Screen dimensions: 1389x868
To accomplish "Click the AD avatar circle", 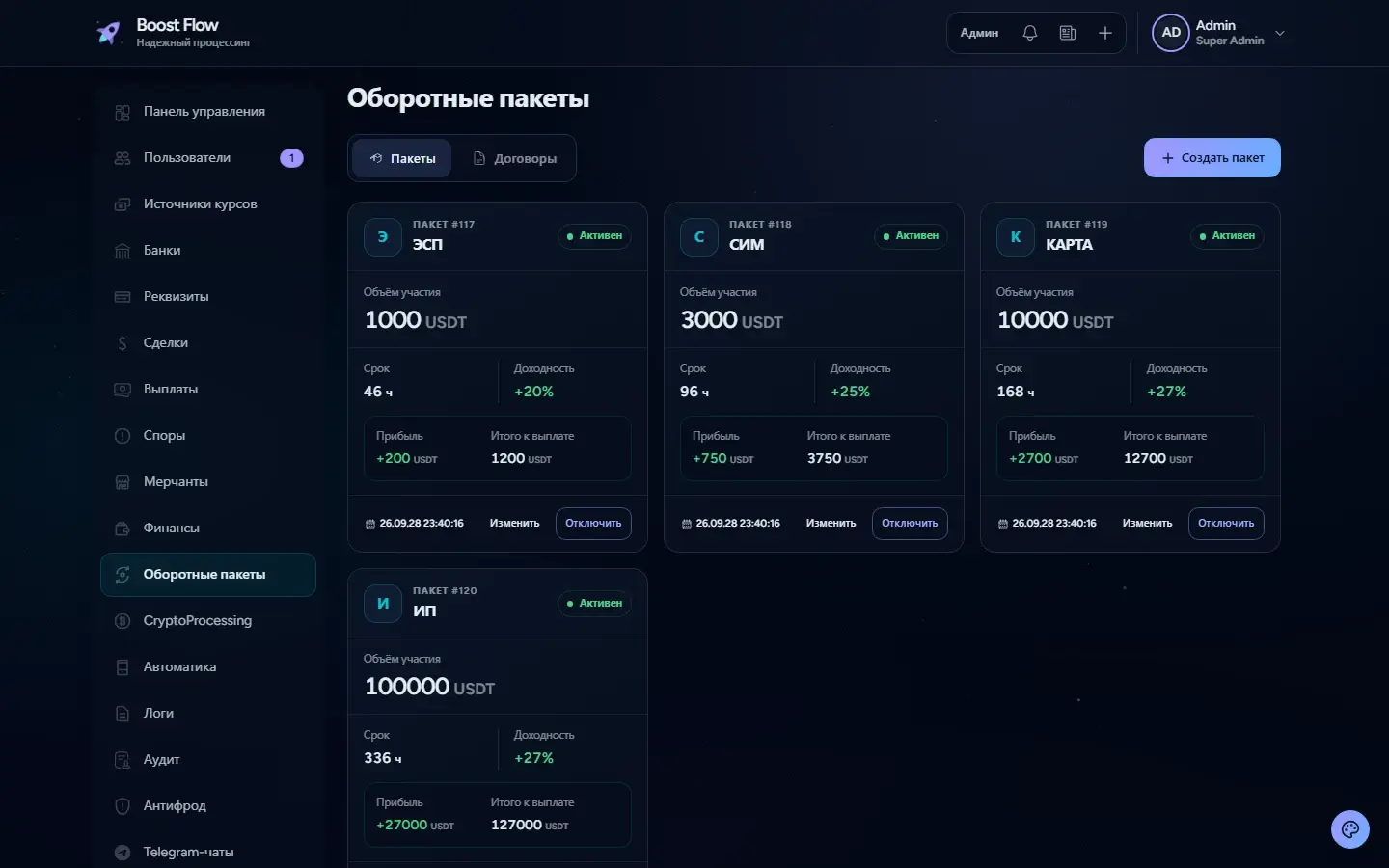I will click(x=1171, y=33).
